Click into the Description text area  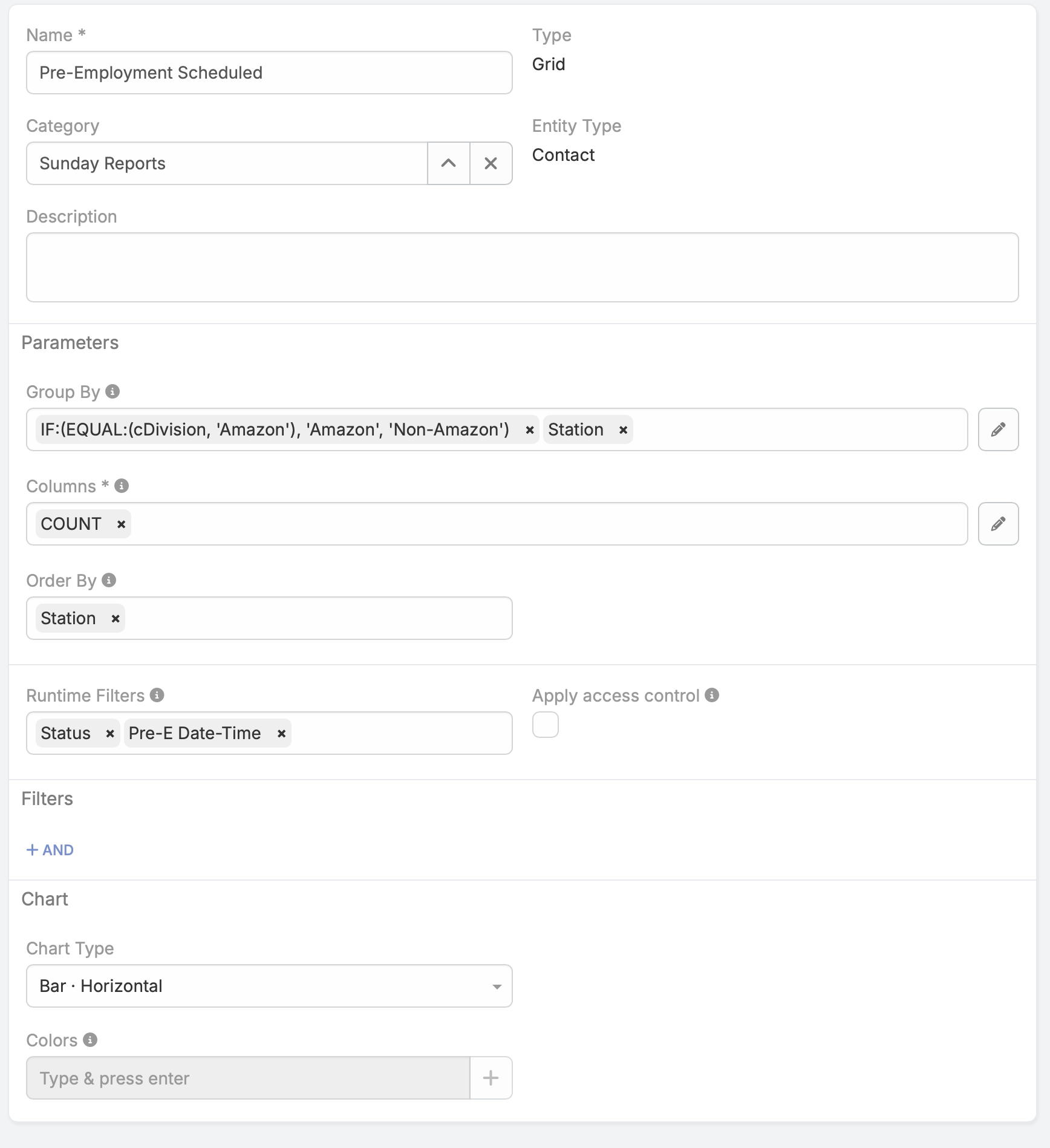click(522, 267)
